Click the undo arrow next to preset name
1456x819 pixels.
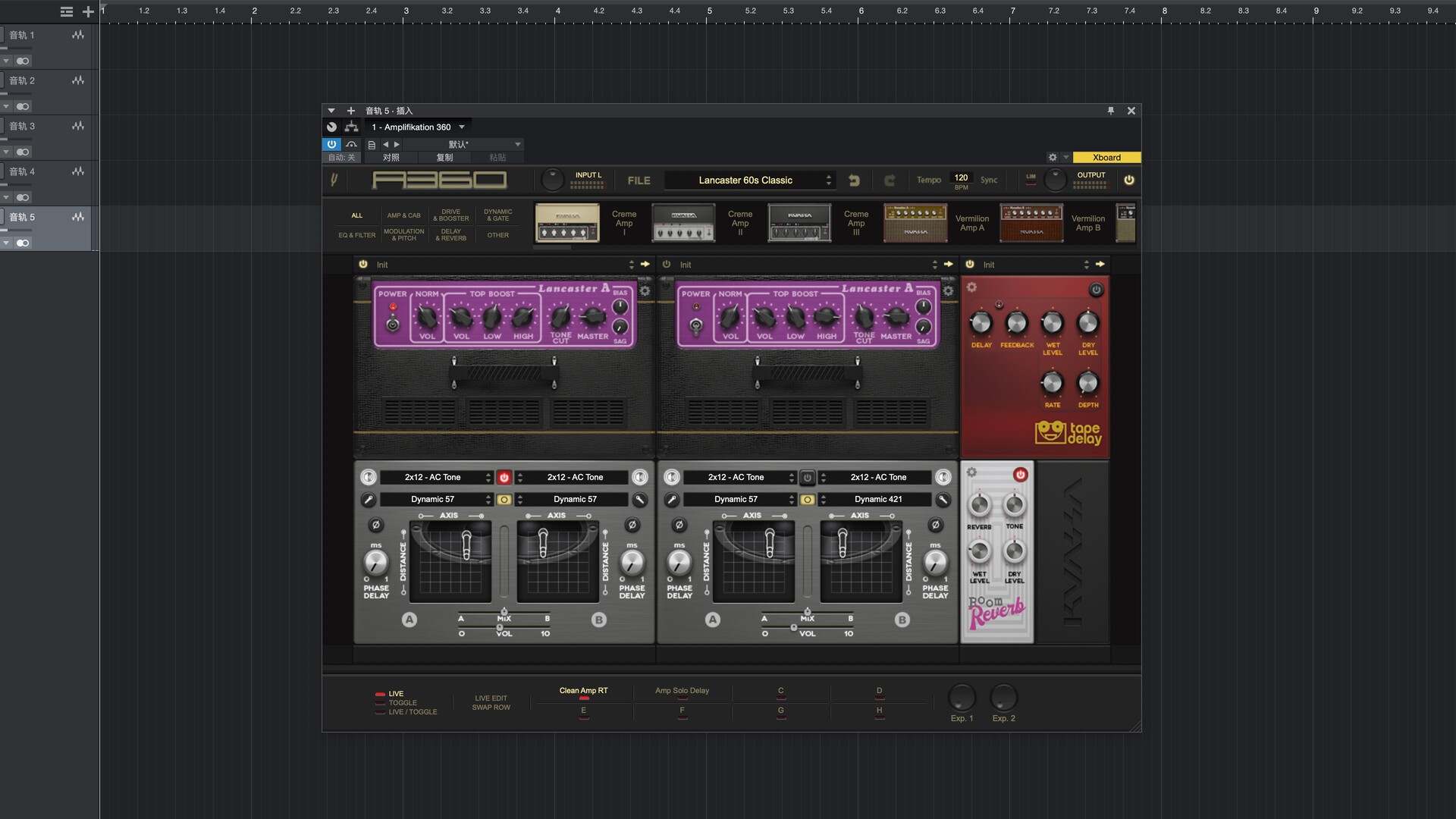854,180
